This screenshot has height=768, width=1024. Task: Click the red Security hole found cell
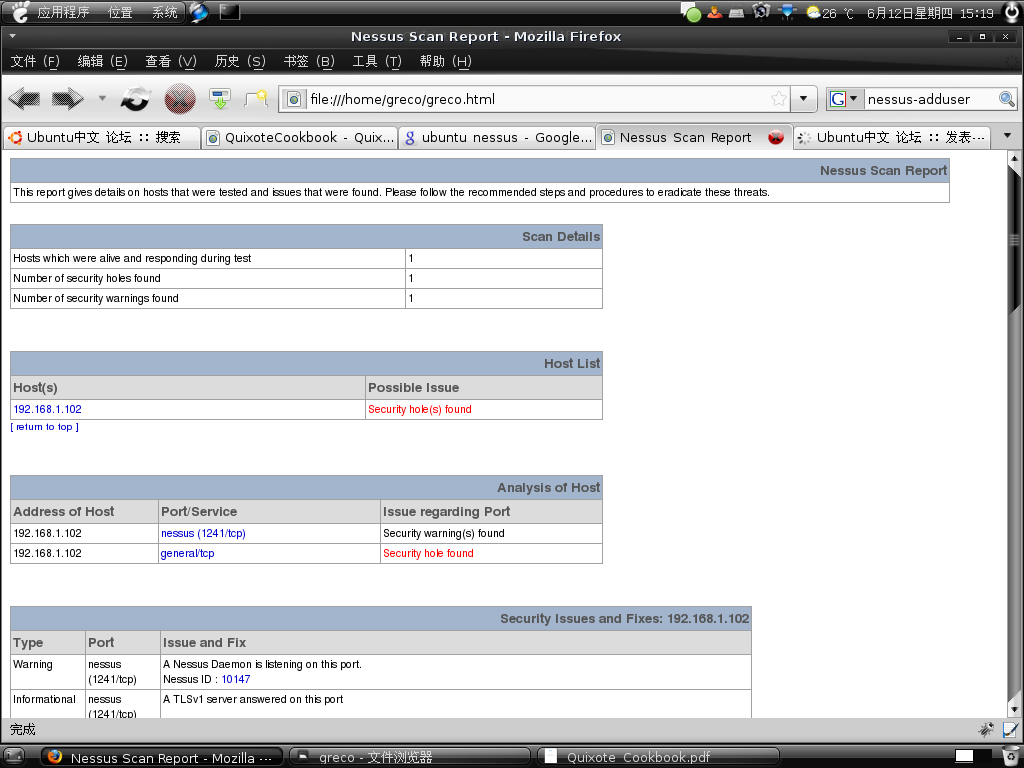pos(492,554)
